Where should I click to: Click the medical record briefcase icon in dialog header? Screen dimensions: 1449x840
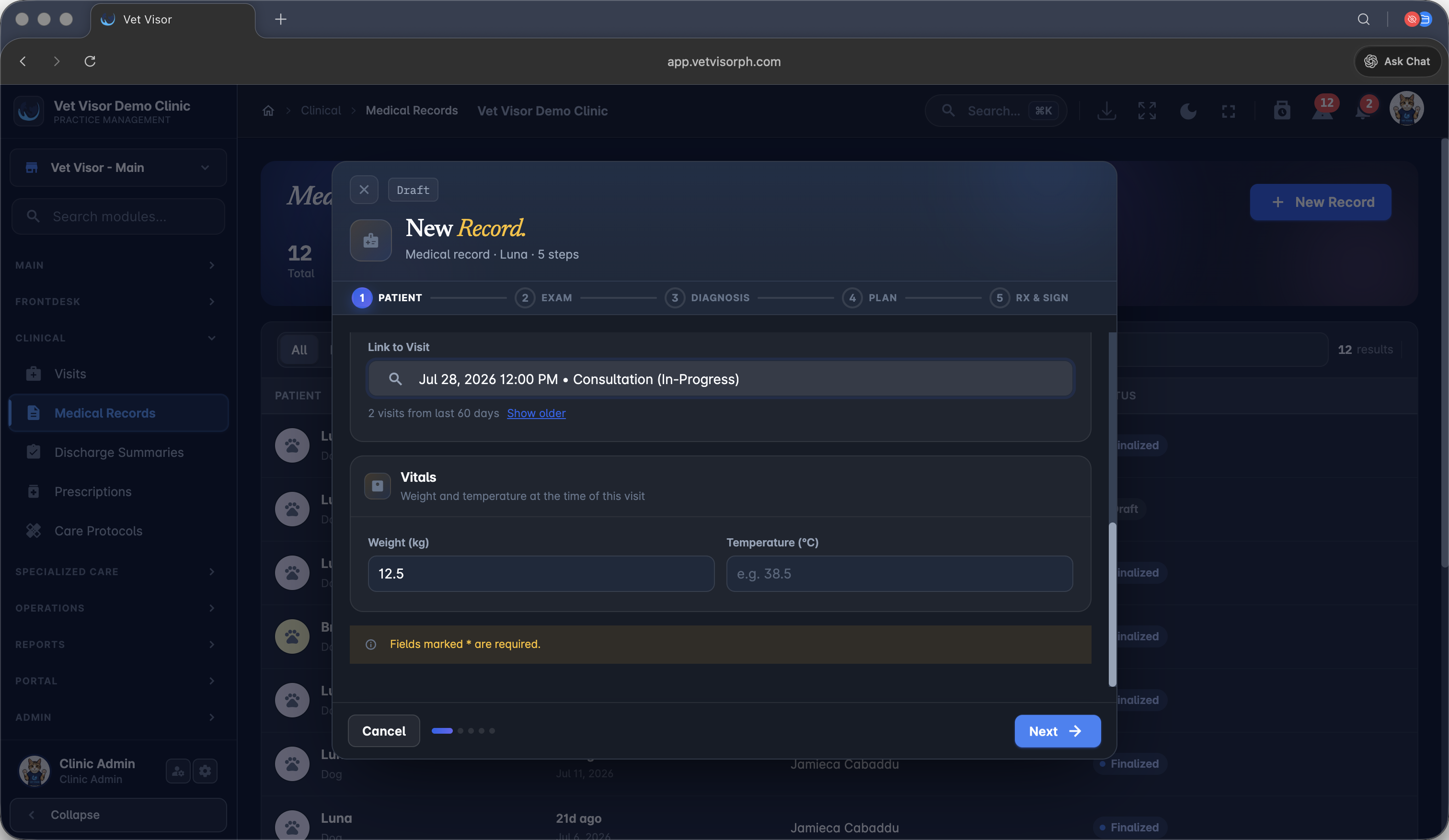pyautogui.click(x=371, y=240)
